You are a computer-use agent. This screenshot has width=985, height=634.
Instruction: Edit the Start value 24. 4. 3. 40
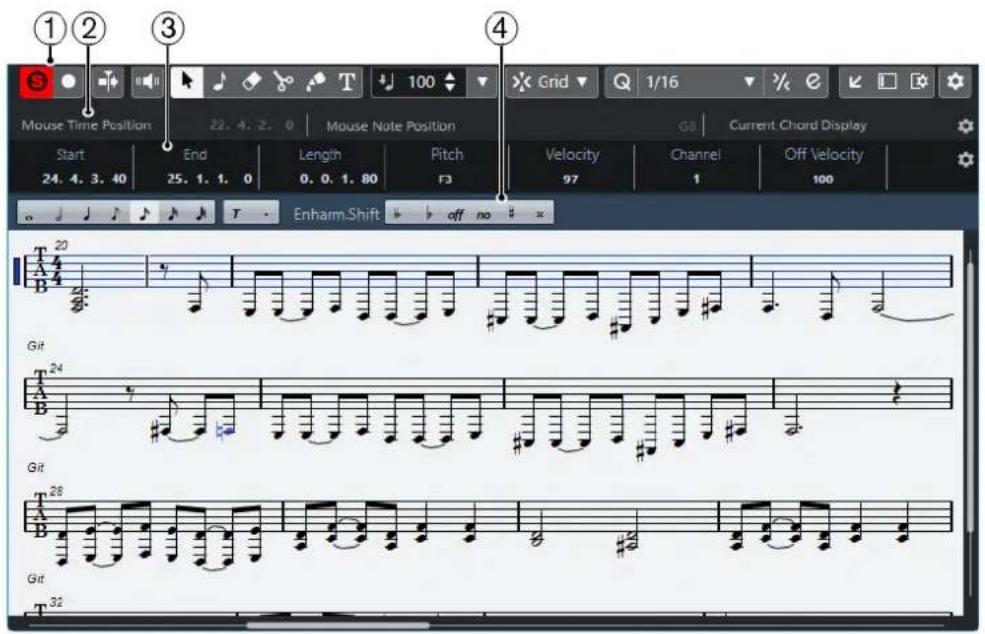[x=84, y=179]
